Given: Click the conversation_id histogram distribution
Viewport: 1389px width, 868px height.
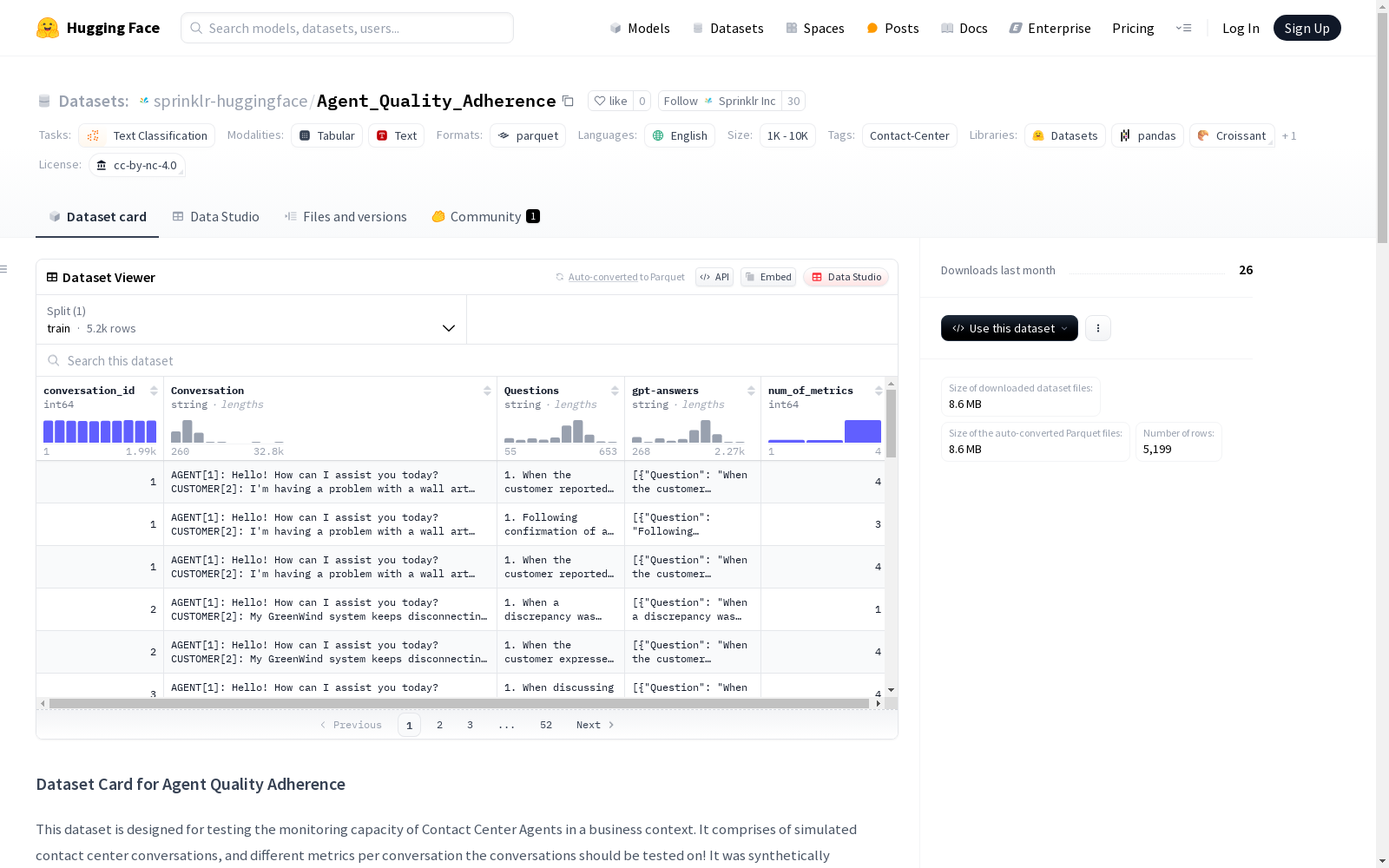Looking at the screenshot, I should click(100, 431).
